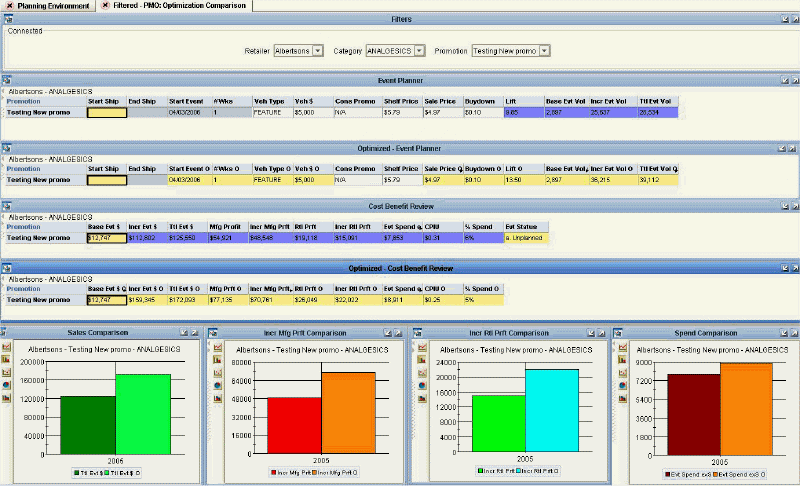Viewport: 800px width, 486px height.
Task: Click the 'a. Unplanned' event status cell
Action: click(526, 238)
